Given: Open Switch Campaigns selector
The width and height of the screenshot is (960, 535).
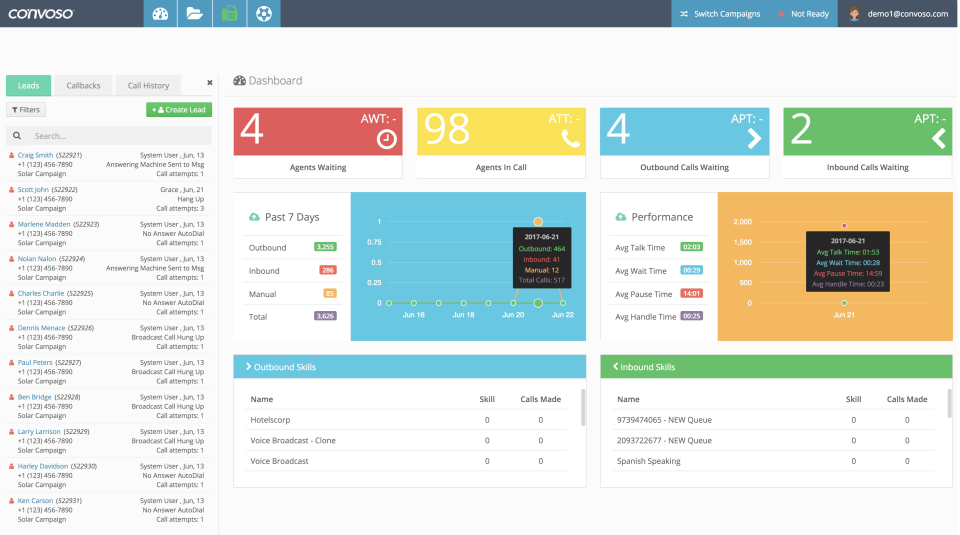Looking at the screenshot, I should click(x=721, y=13).
